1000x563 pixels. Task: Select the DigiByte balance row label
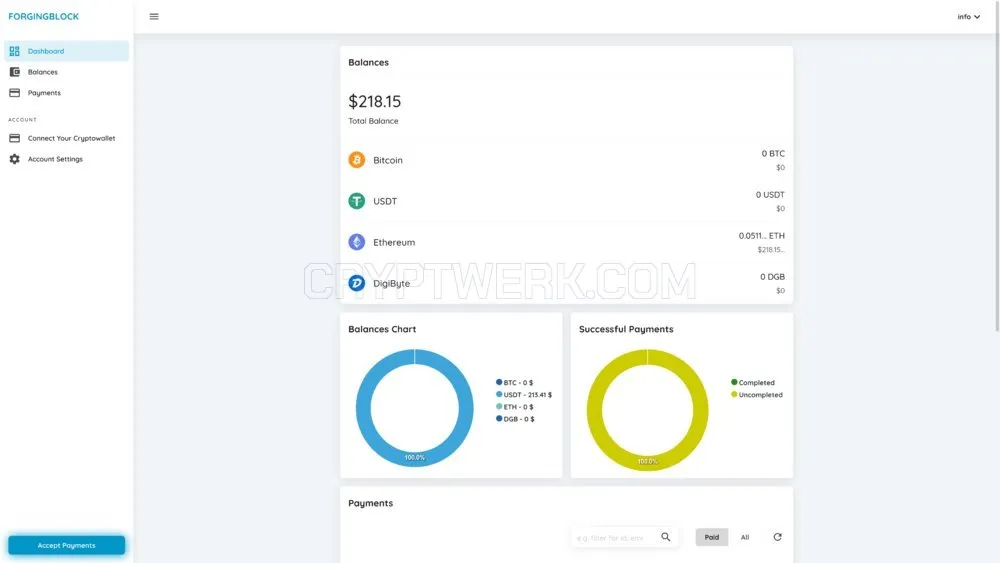click(x=392, y=283)
